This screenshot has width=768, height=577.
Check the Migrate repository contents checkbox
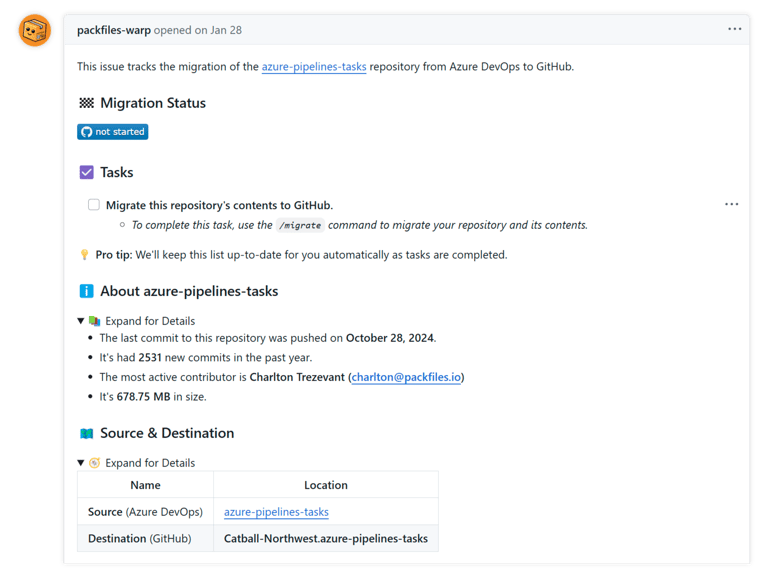click(x=94, y=205)
